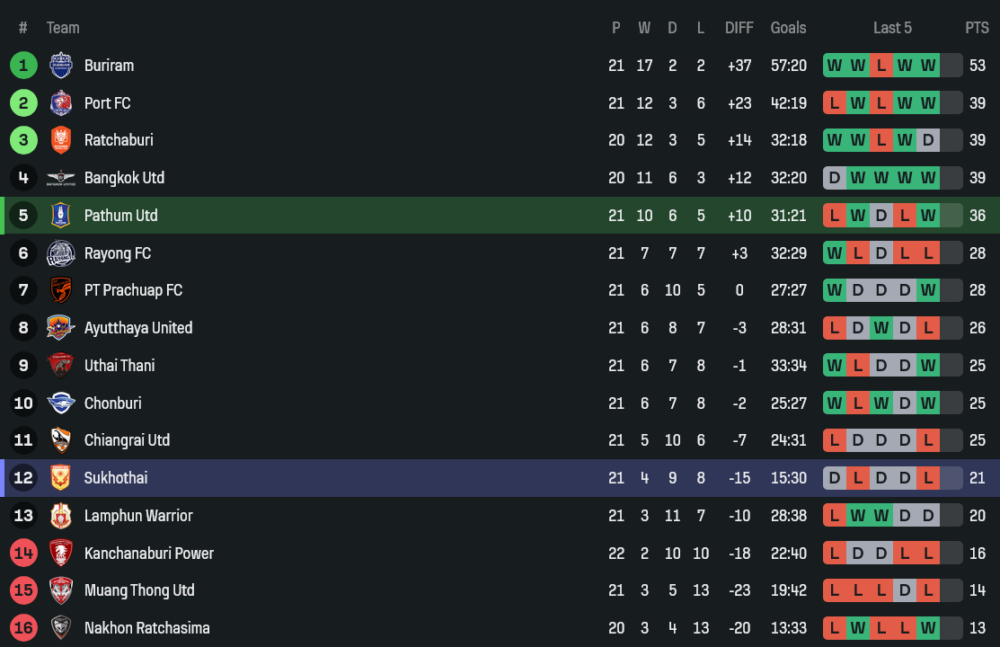Viewport: 1000px width, 647px height.
Task: Click the Chonburi shark logo icon
Action: 61,403
